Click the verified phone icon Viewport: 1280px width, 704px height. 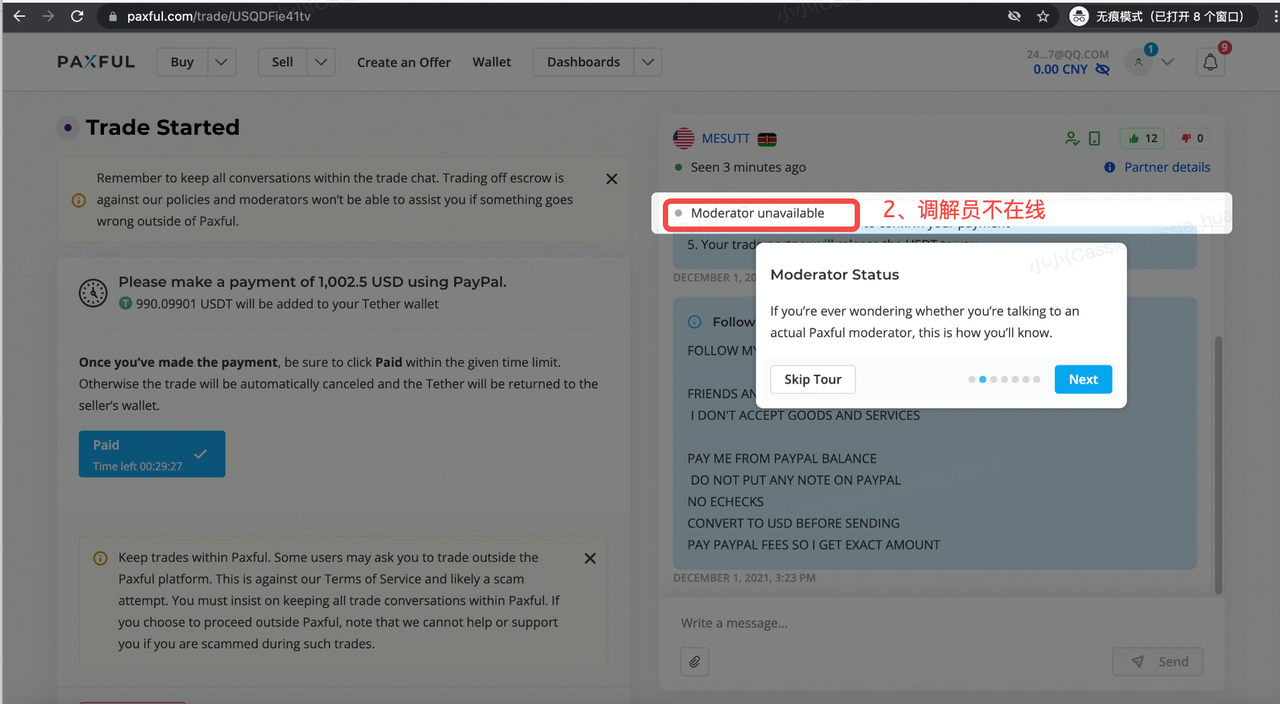[1094, 139]
